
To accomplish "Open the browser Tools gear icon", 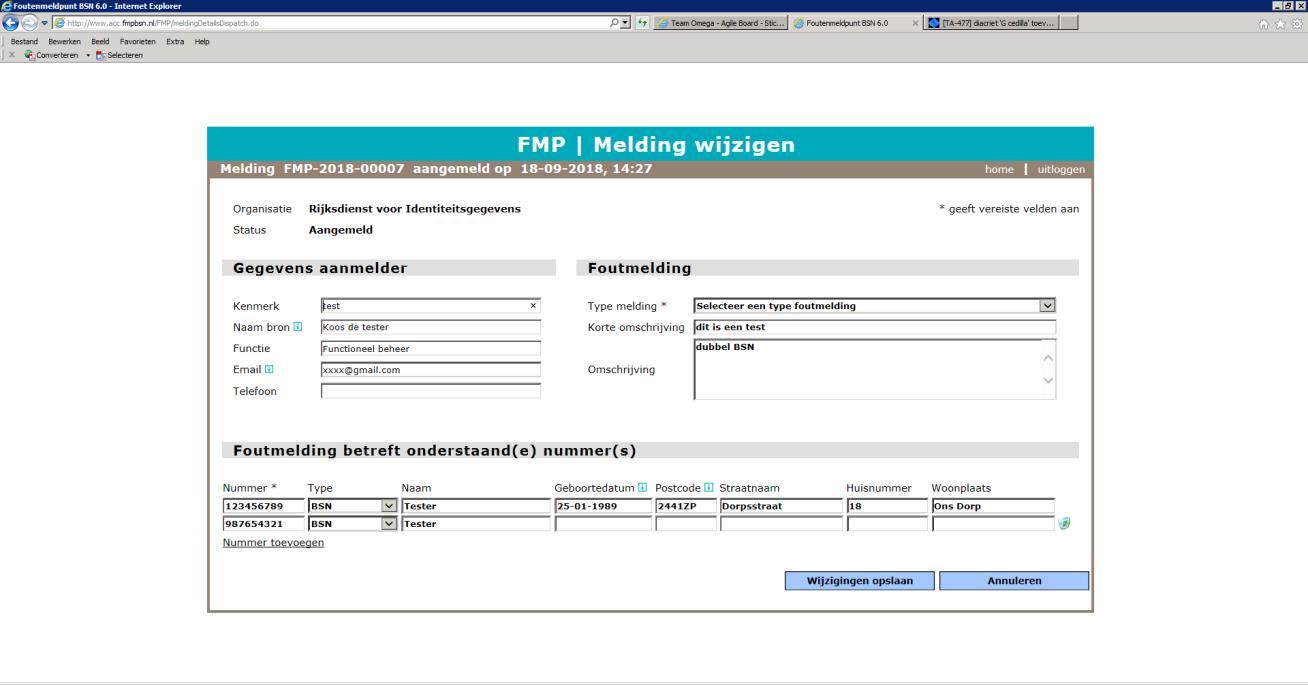I will point(1297,23).
